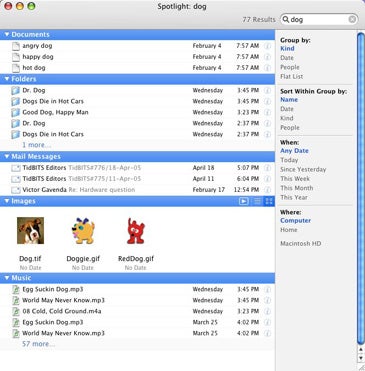Image resolution: width=365 pixels, height=371 pixels.
Task: Show info for Good Dog, Happy Man folder
Action: 267,112
